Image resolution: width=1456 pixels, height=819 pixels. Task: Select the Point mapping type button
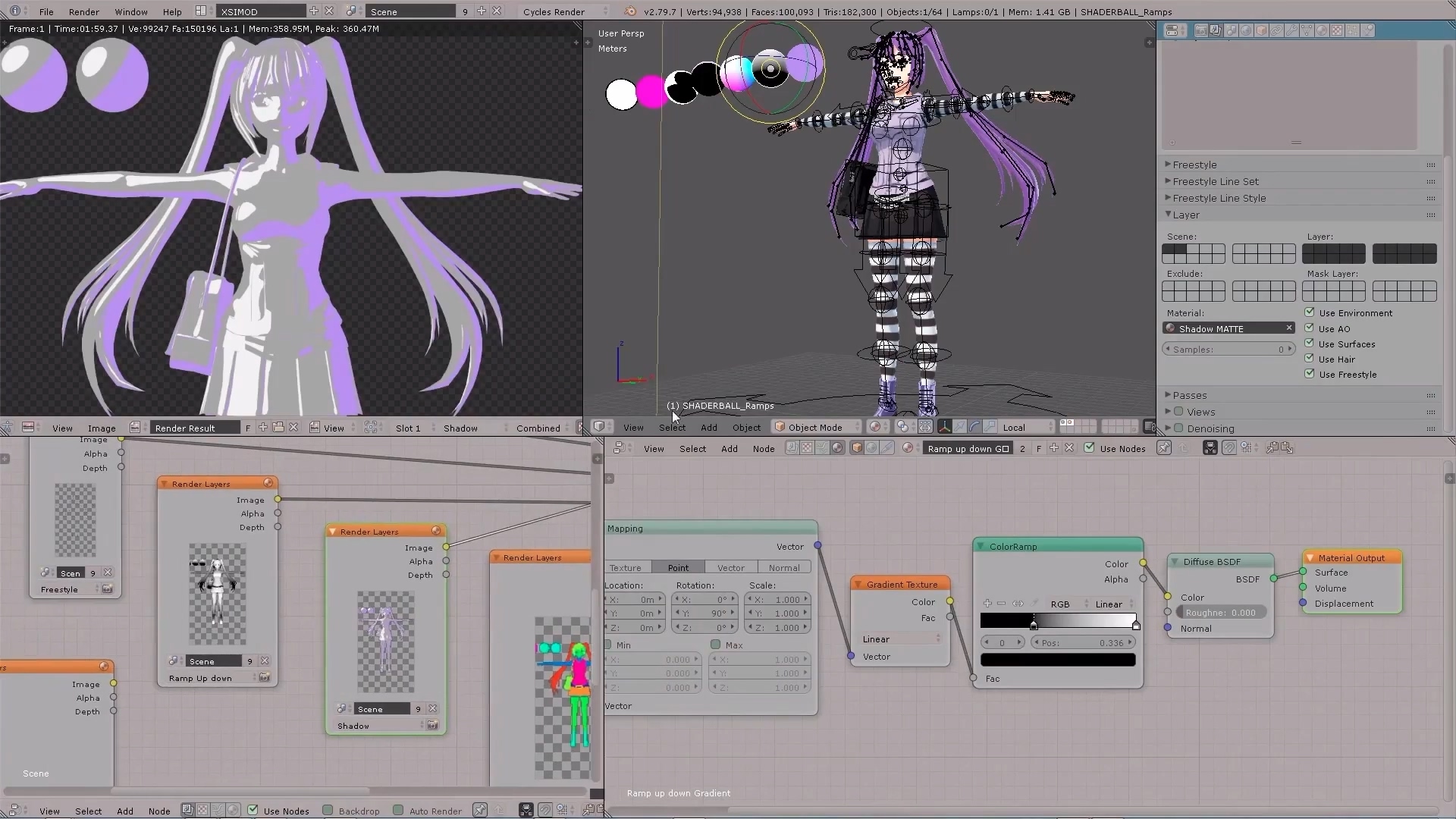[x=678, y=567]
